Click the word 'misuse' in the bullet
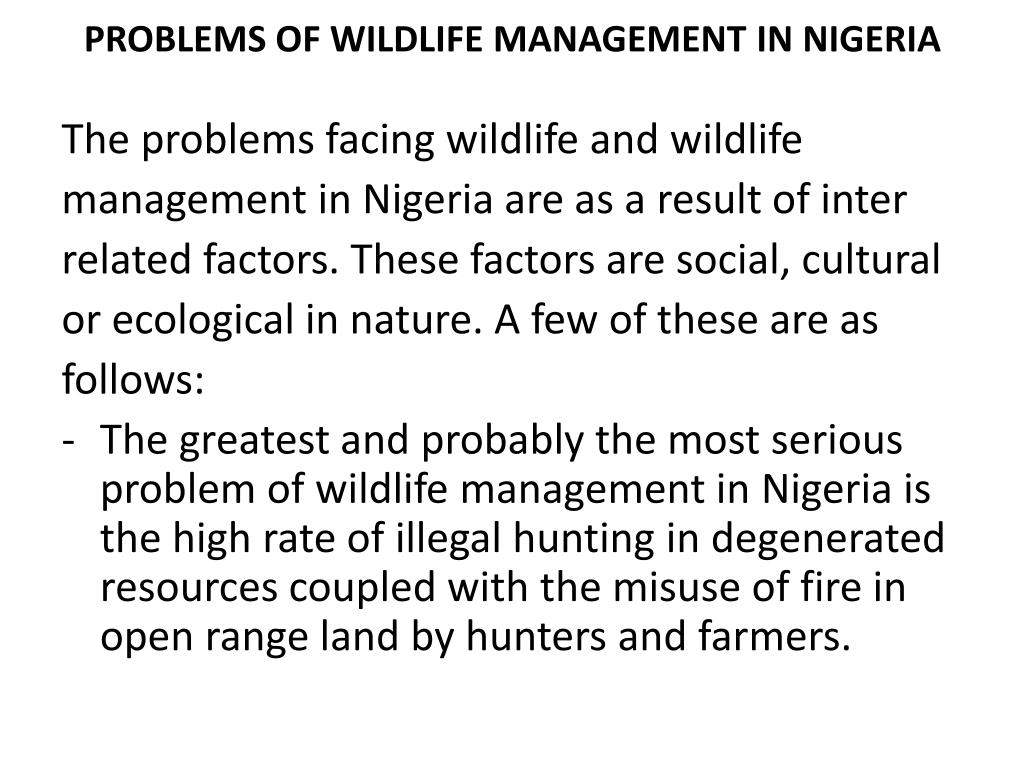 (x=677, y=586)
